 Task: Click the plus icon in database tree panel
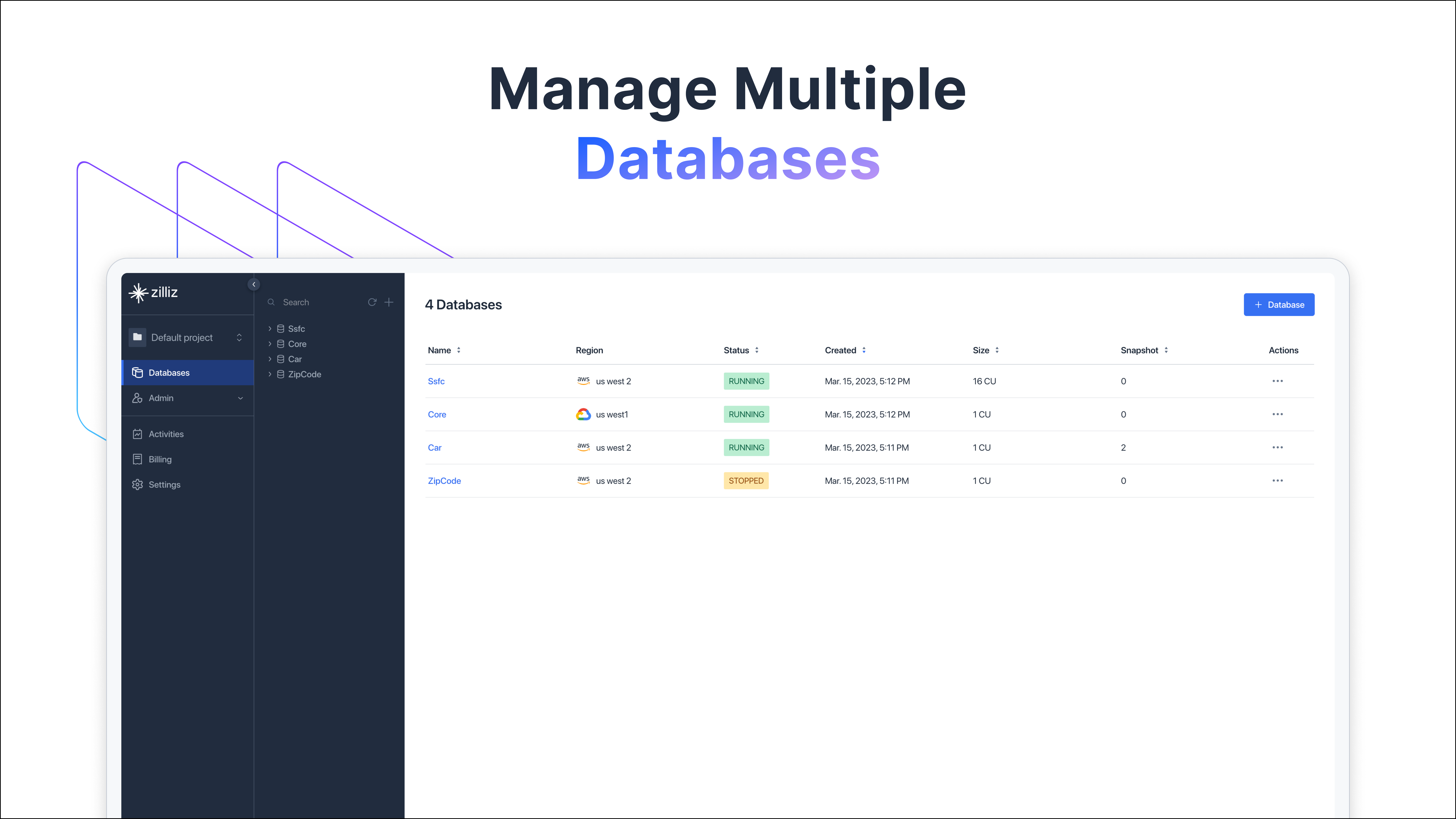(389, 302)
